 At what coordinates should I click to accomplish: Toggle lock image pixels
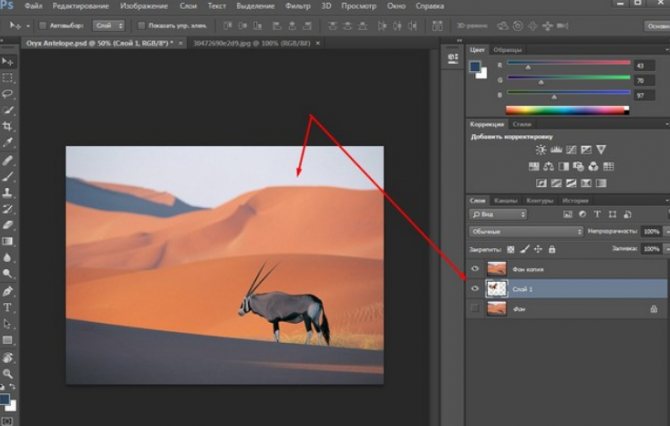[525, 249]
